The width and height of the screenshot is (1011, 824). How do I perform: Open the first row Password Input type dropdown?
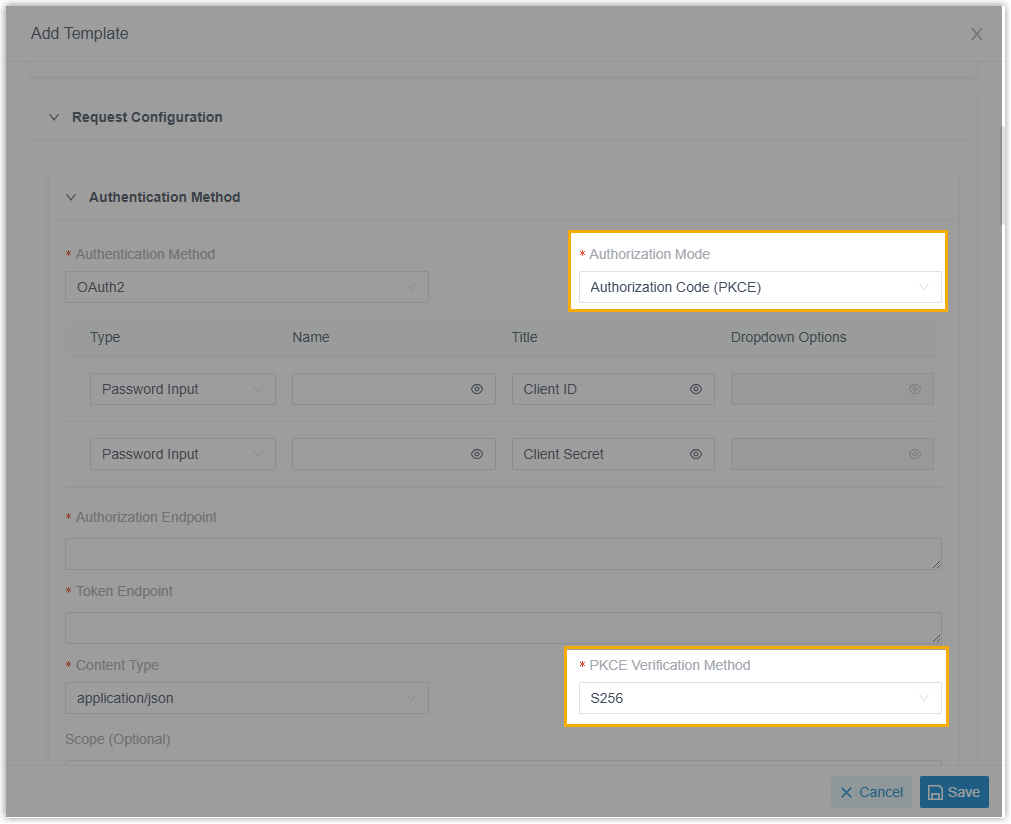coord(182,389)
